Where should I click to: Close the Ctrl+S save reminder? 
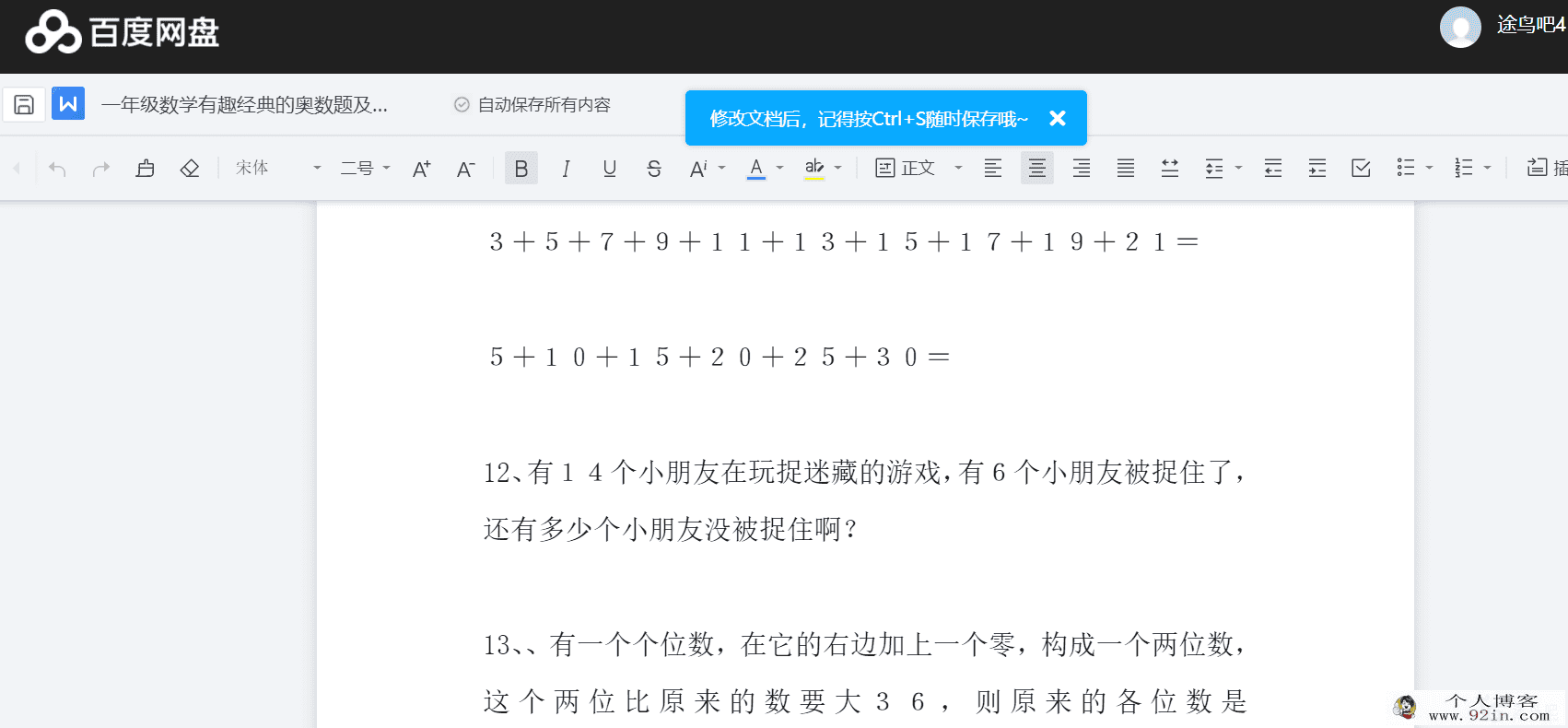(x=1058, y=118)
